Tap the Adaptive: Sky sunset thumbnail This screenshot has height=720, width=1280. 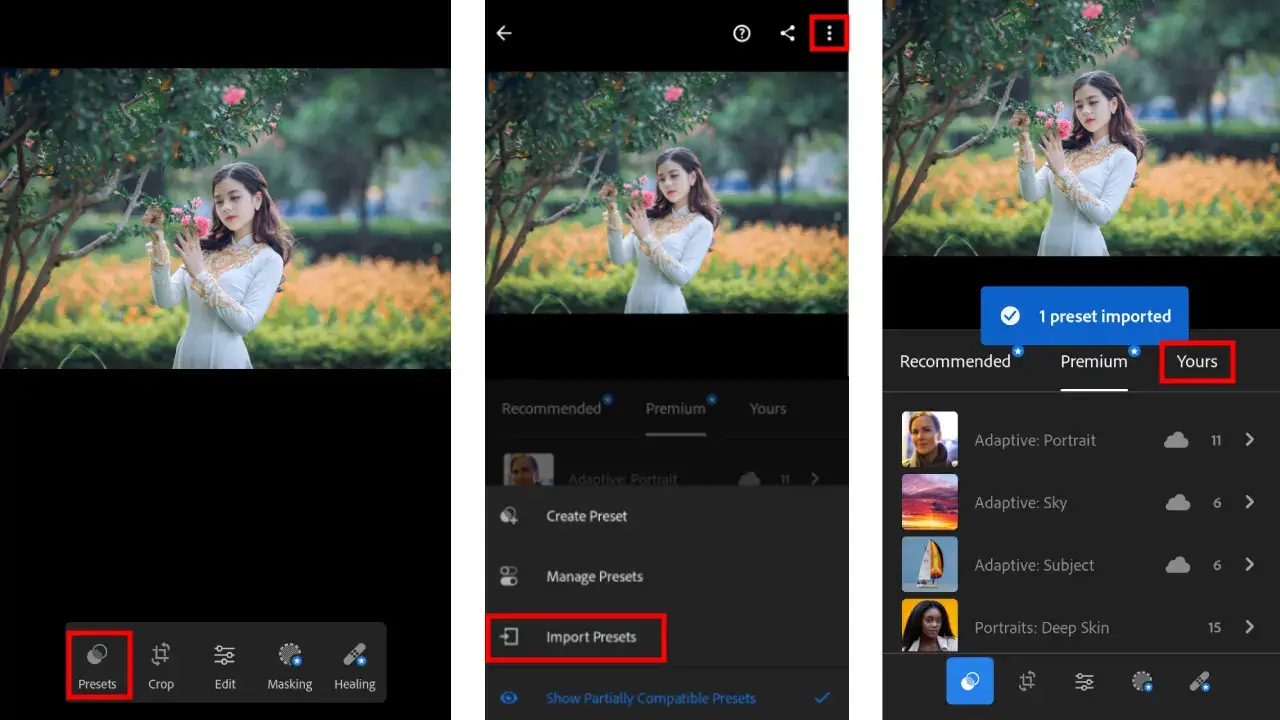coord(929,502)
